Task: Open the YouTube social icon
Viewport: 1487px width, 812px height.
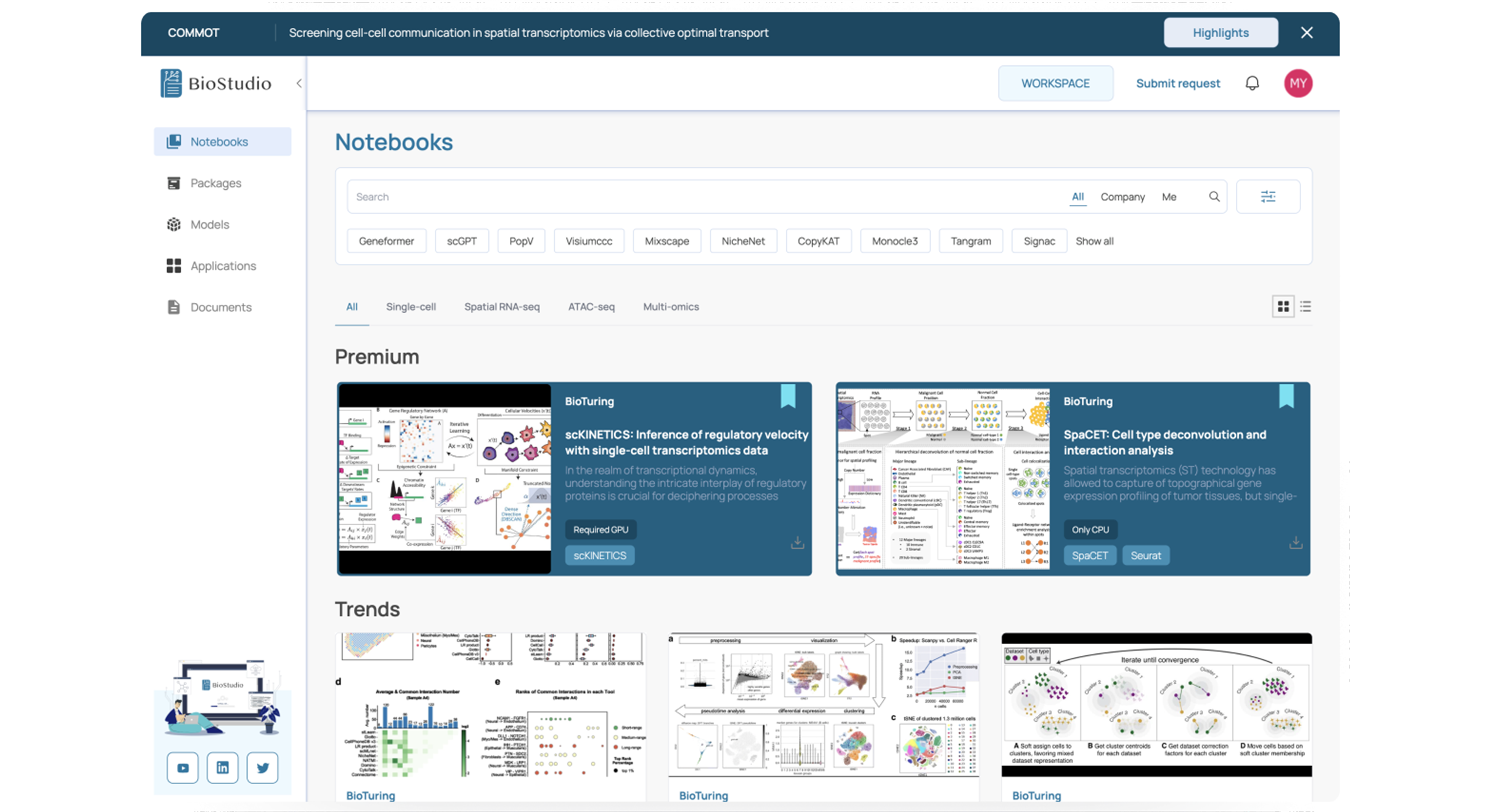Action: click(182, 768)
